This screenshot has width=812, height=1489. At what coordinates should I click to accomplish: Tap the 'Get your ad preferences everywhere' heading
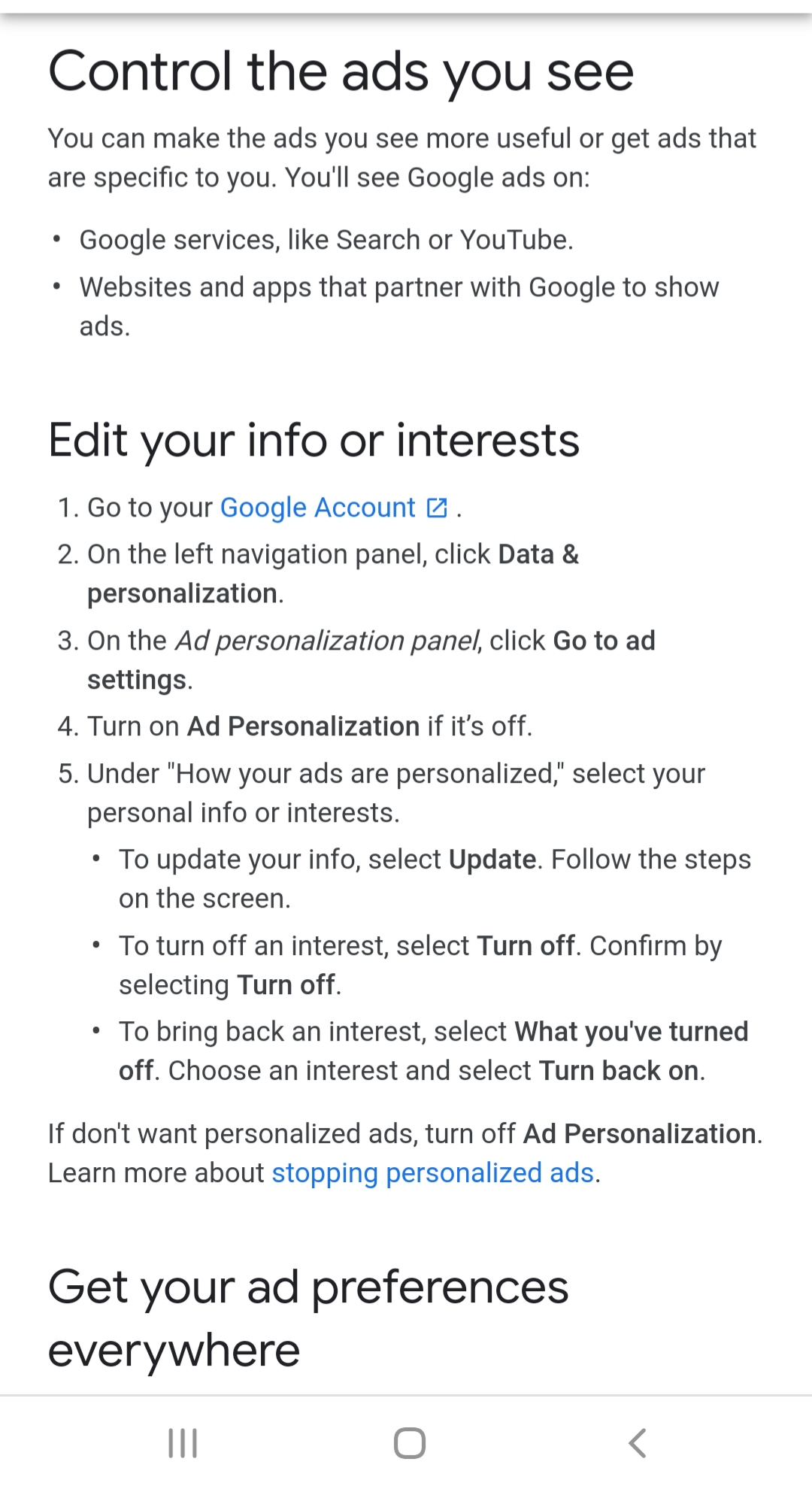tap(308, 1318)
